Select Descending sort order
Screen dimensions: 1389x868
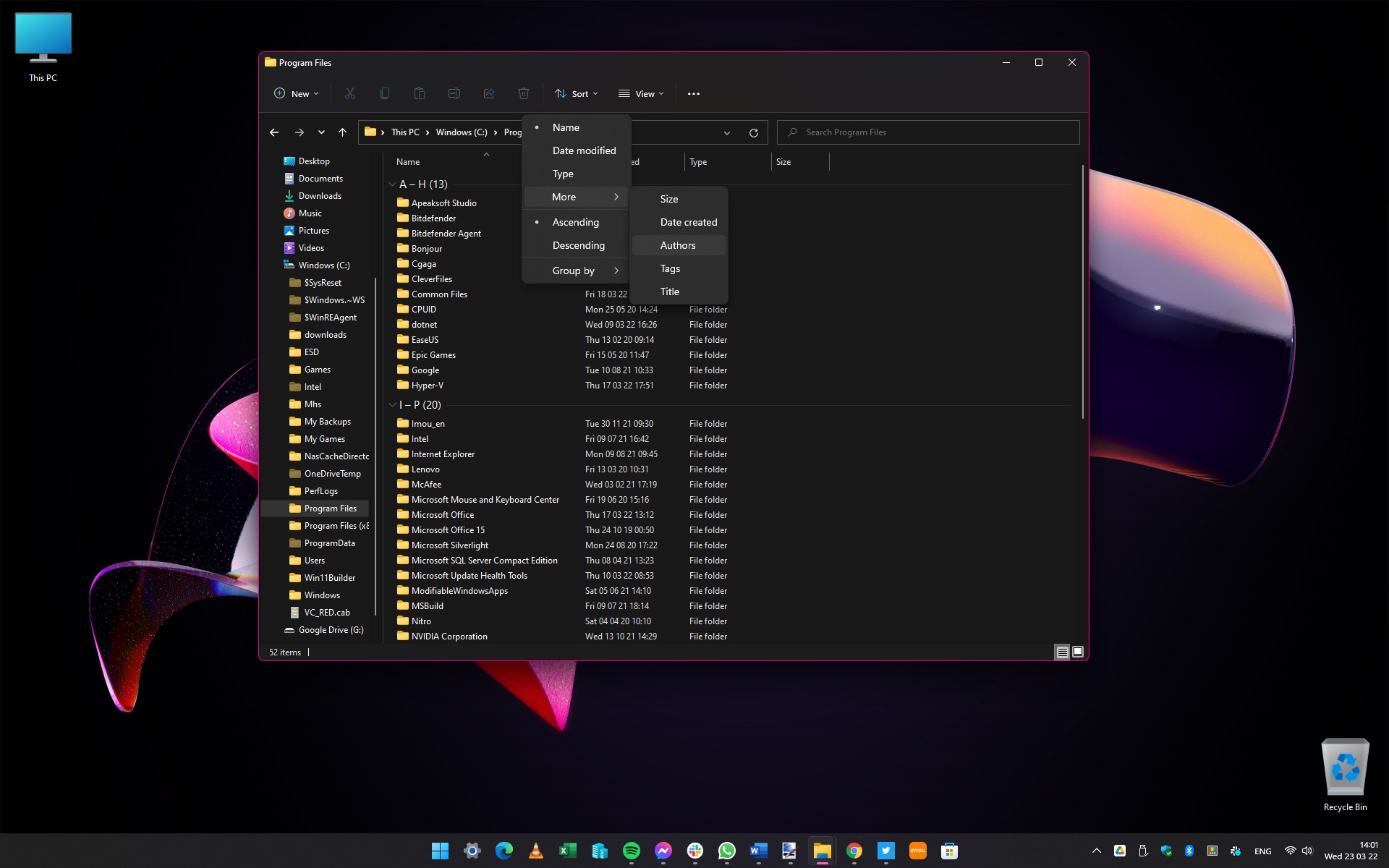(x=578, y=245)
